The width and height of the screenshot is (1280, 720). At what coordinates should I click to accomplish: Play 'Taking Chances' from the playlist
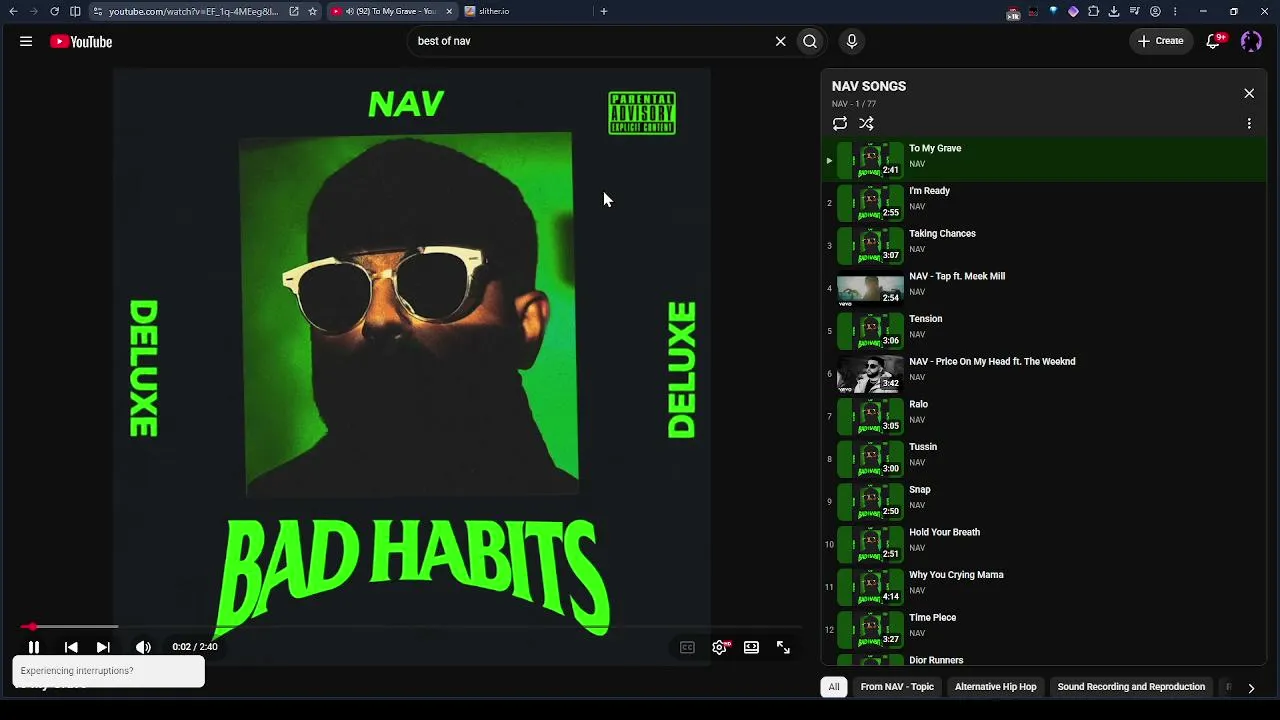pyautogui.click(x=1044, y=246)
